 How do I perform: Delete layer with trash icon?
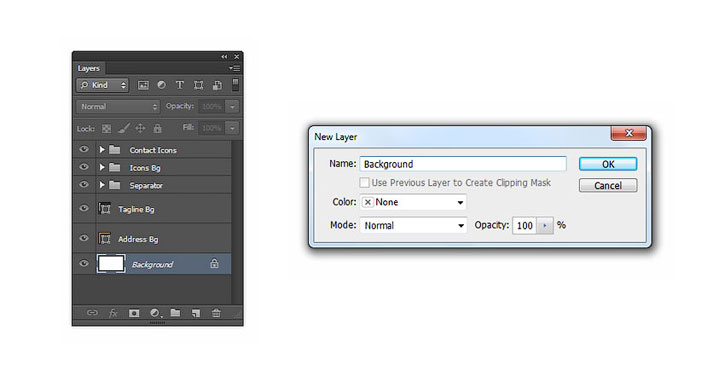216,313
